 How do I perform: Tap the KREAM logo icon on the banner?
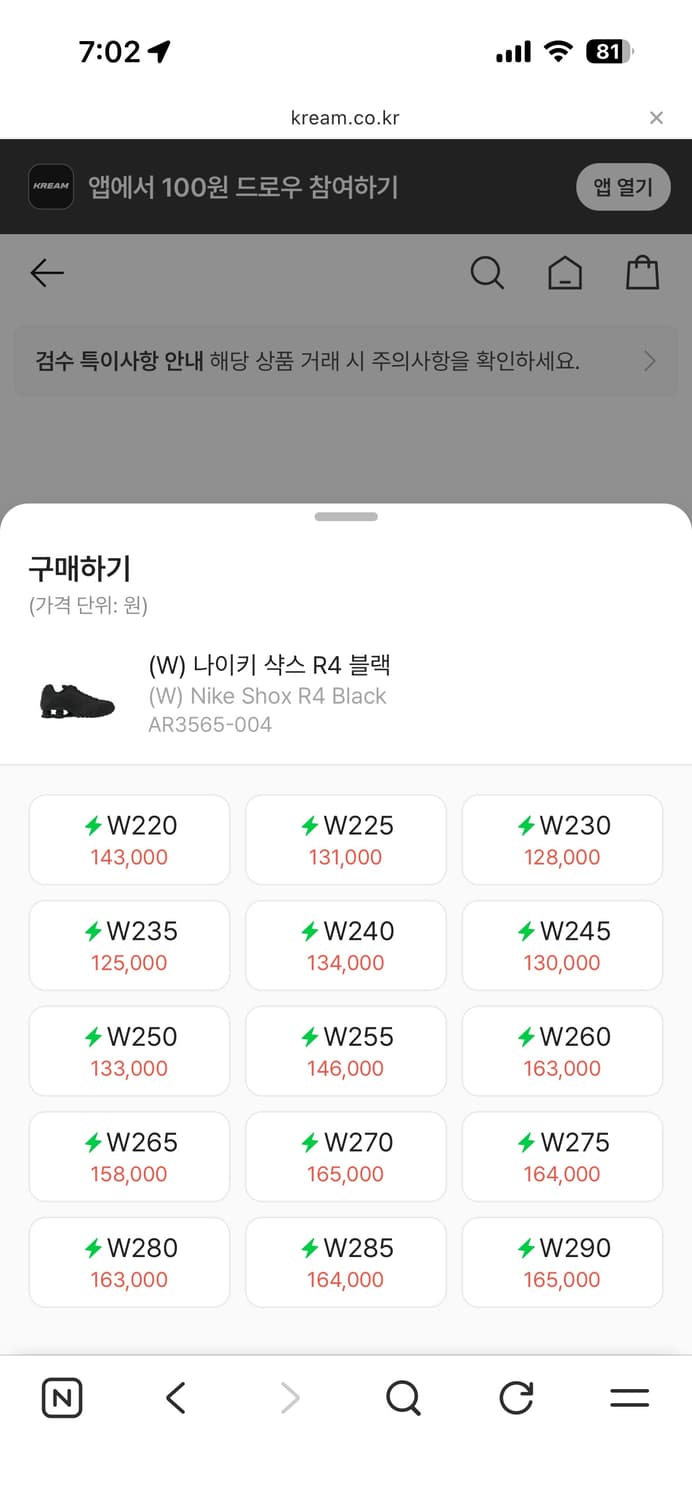click(51, 187)
